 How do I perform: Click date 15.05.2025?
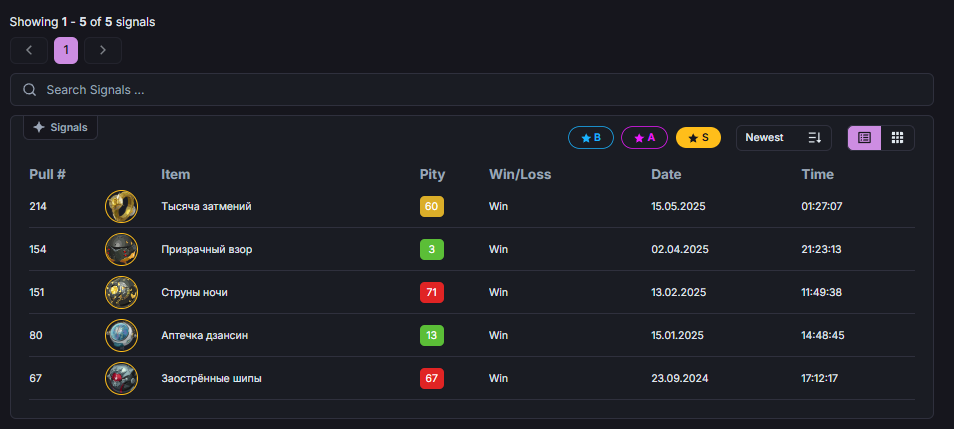[x=678, y=206]
